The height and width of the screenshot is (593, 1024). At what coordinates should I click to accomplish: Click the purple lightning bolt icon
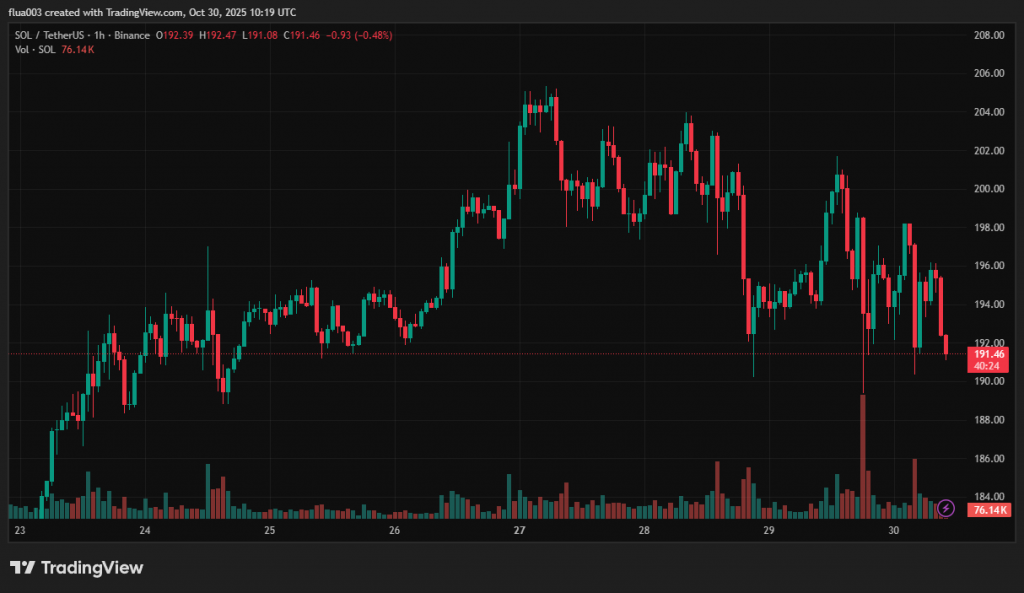[945, 507]
